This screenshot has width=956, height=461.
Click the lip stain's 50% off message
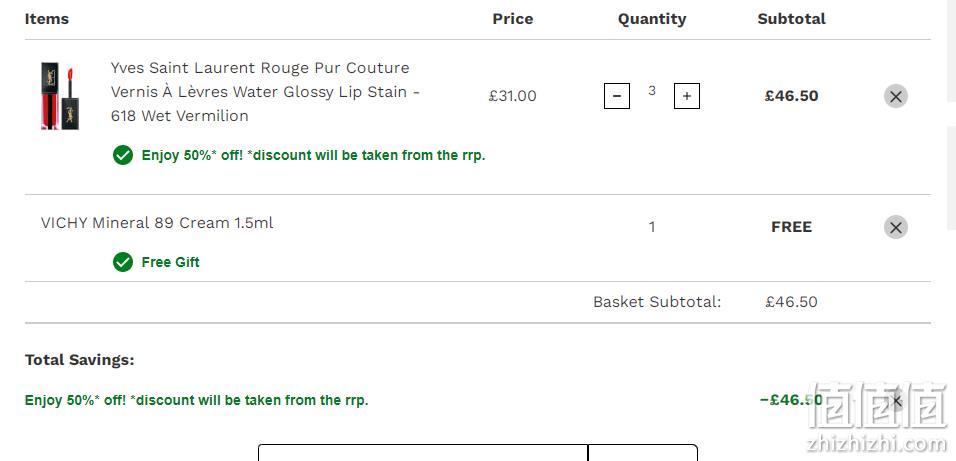click(x=313, y=155)
